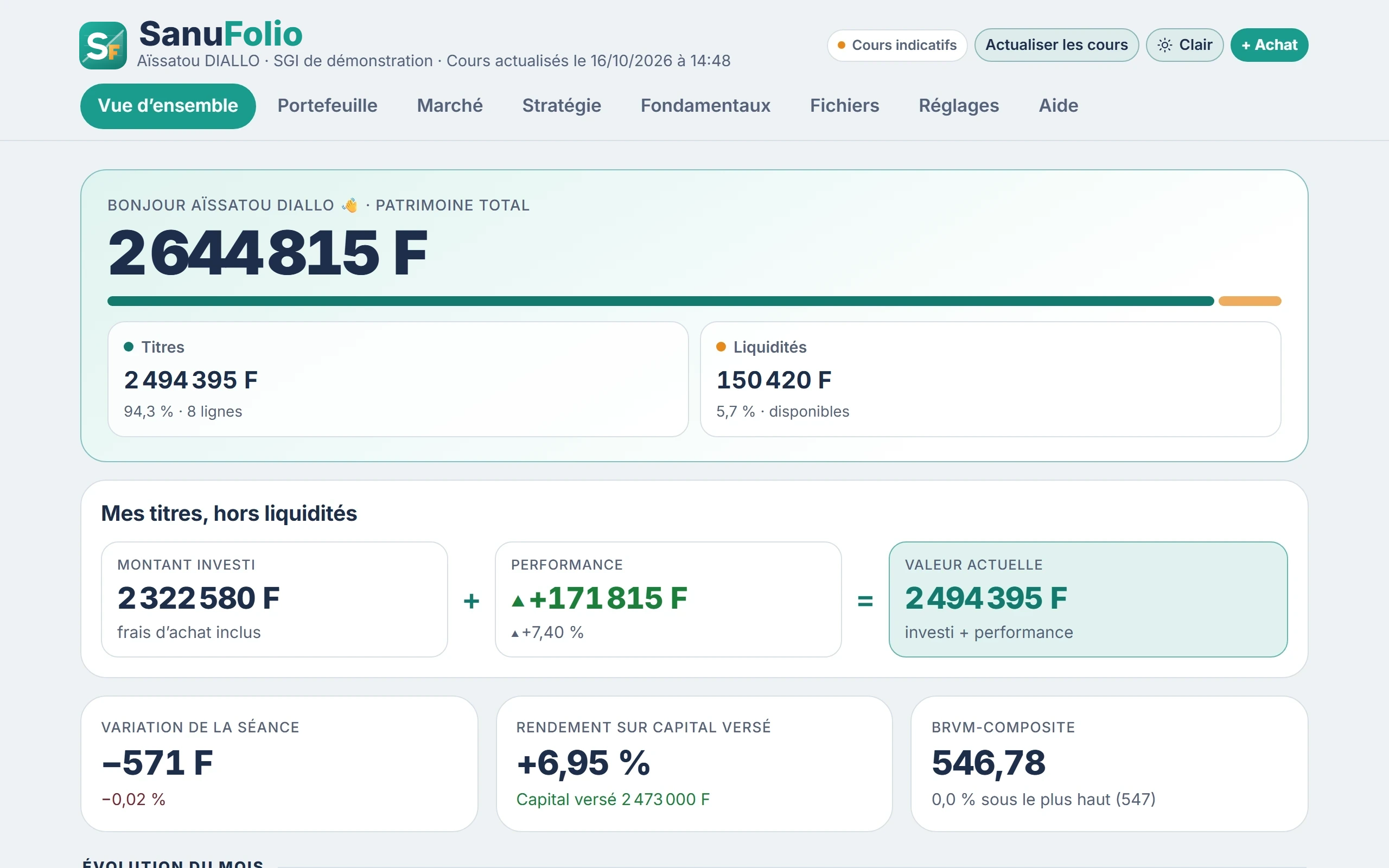Toggle the Clair theme sun button
This screenshot has height=868, width=1389.
[1184, 45]
